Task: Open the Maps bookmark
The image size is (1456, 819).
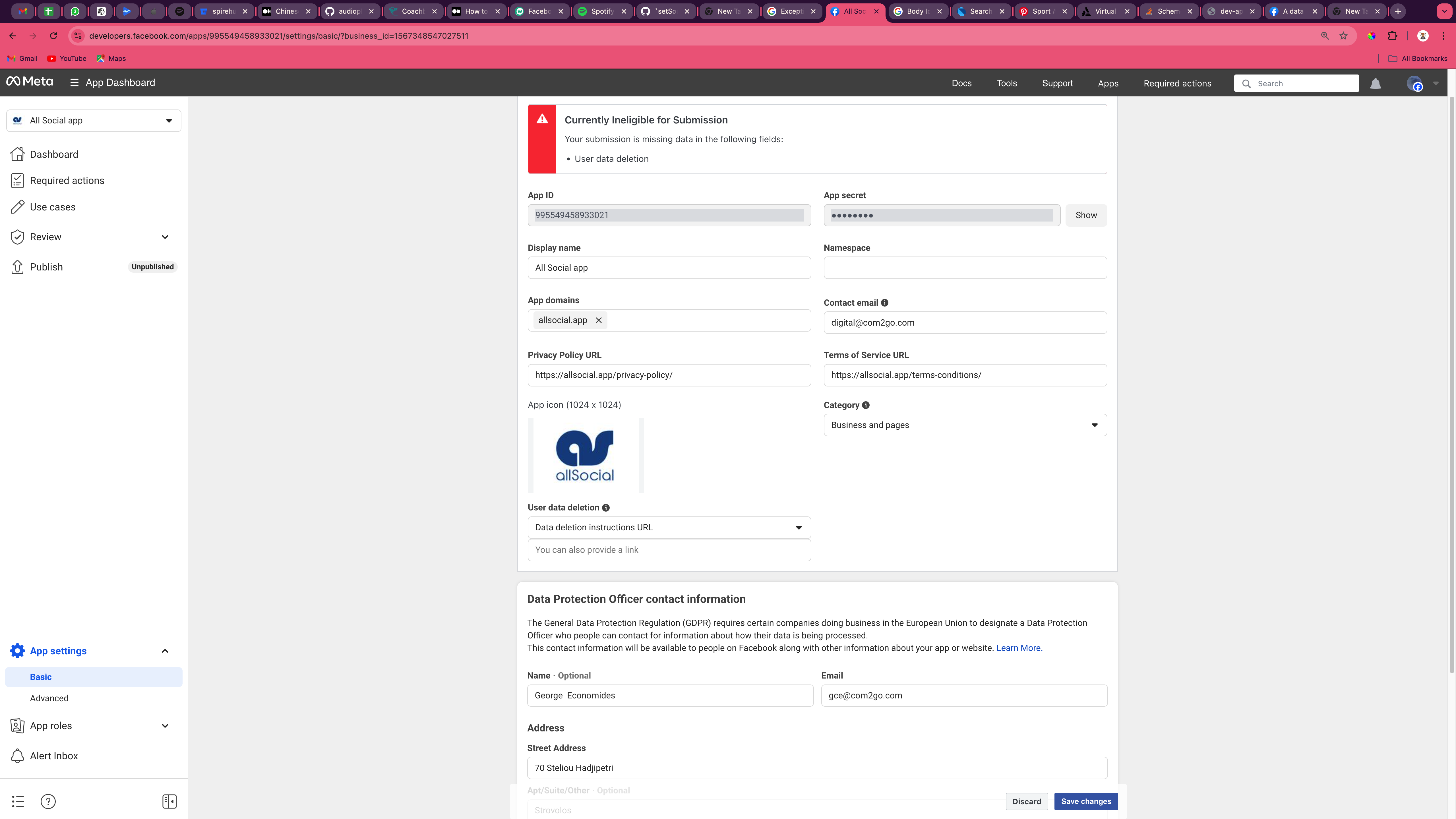Action: (111, 58)
